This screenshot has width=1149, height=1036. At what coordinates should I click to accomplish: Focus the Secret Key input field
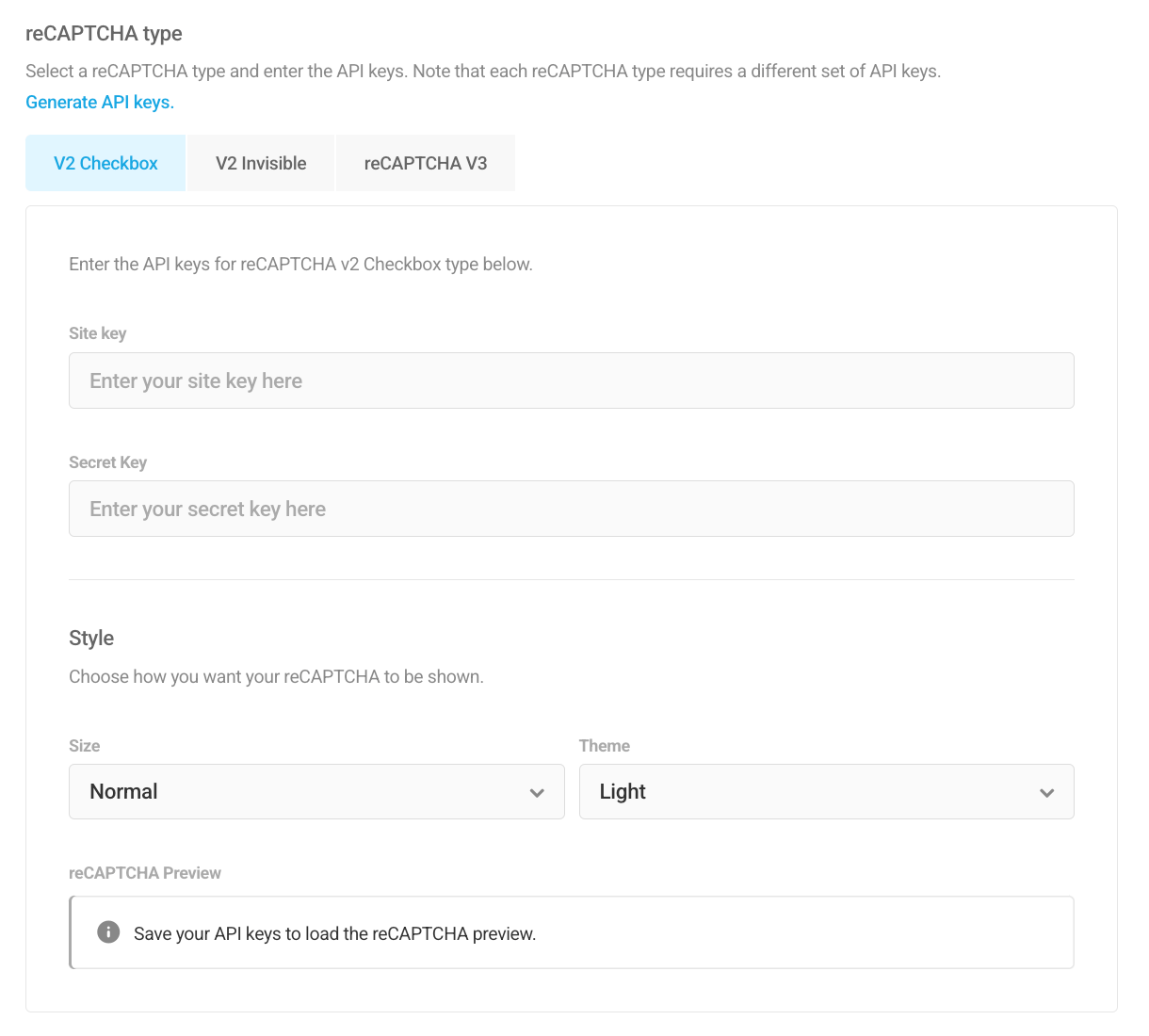[572, 509]
